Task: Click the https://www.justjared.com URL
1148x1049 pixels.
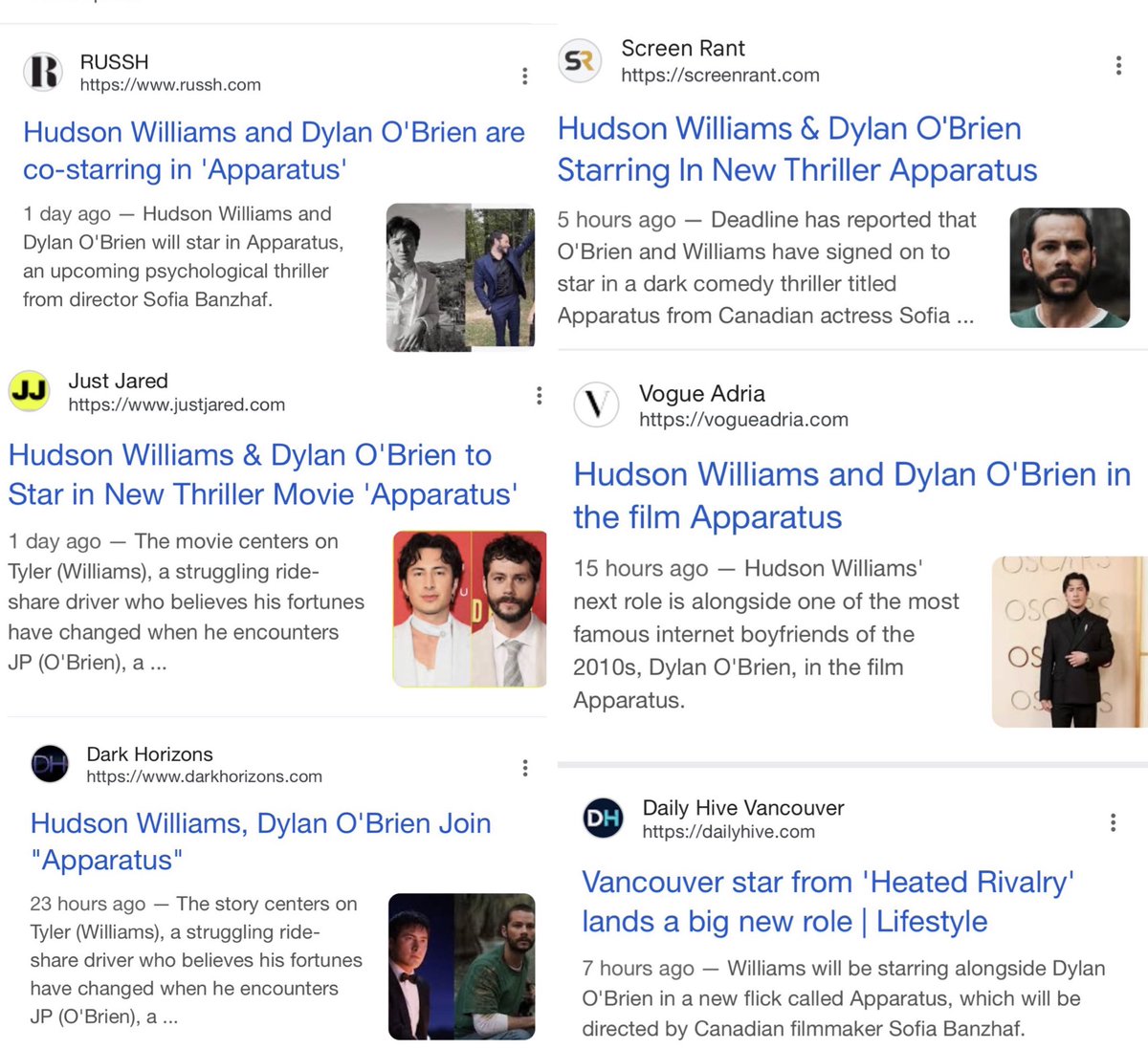Action: 177,404
